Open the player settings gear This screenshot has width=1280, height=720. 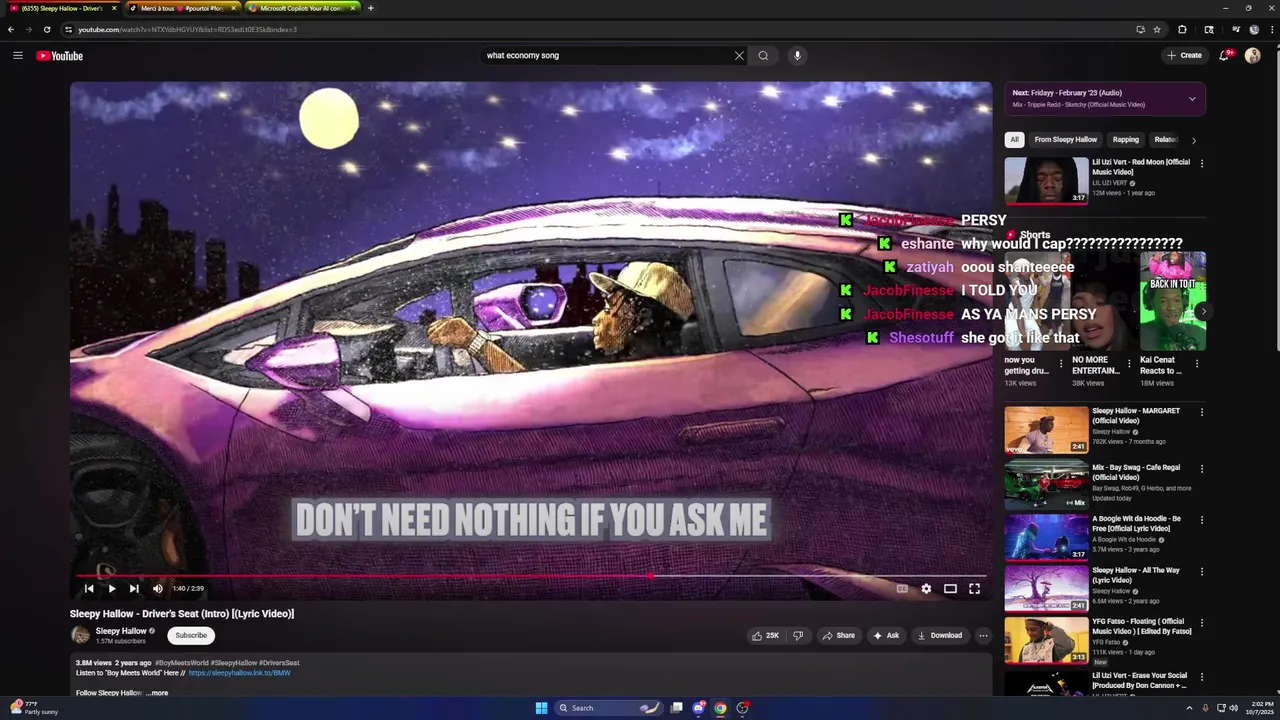926,589
